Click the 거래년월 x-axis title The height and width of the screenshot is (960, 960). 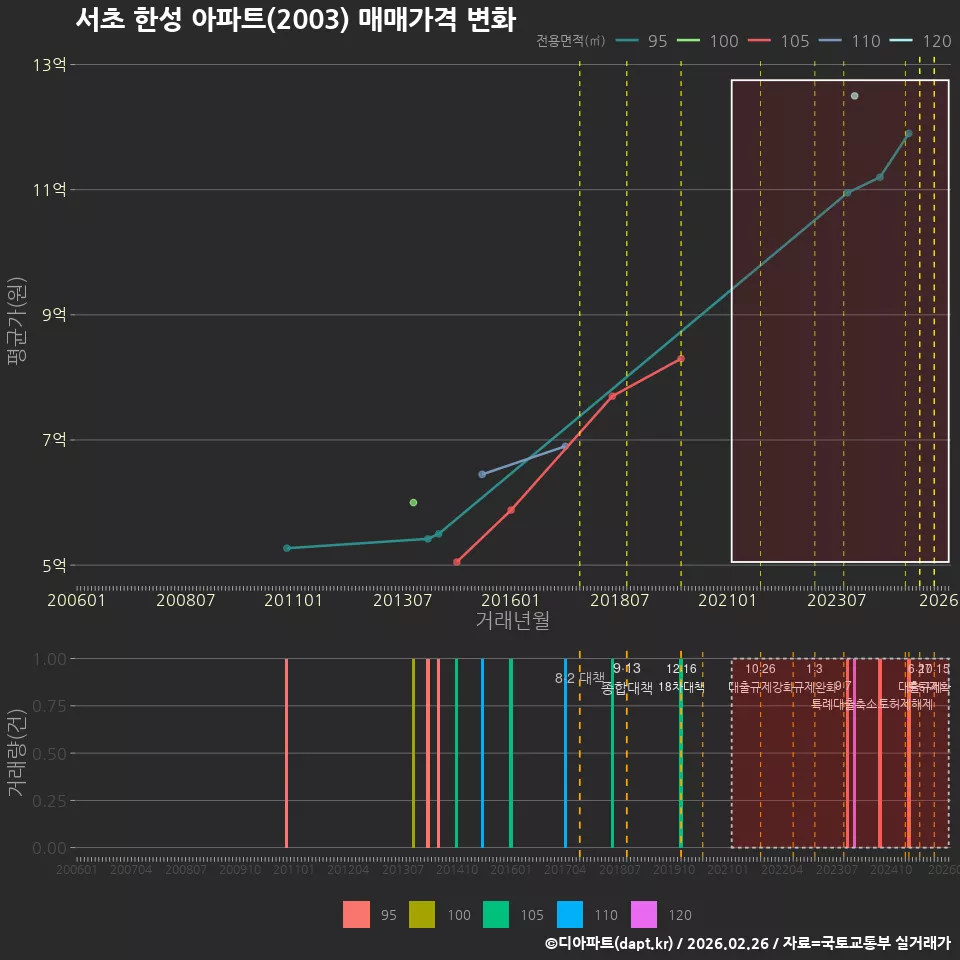click(x=512, y=620)
